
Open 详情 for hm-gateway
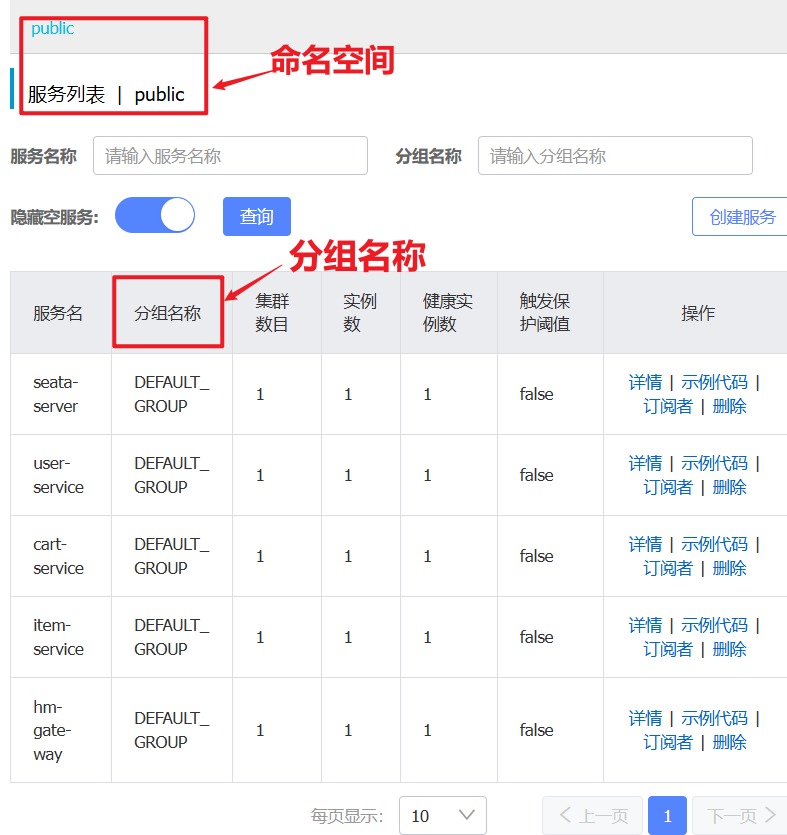click(x=645, y=718)
